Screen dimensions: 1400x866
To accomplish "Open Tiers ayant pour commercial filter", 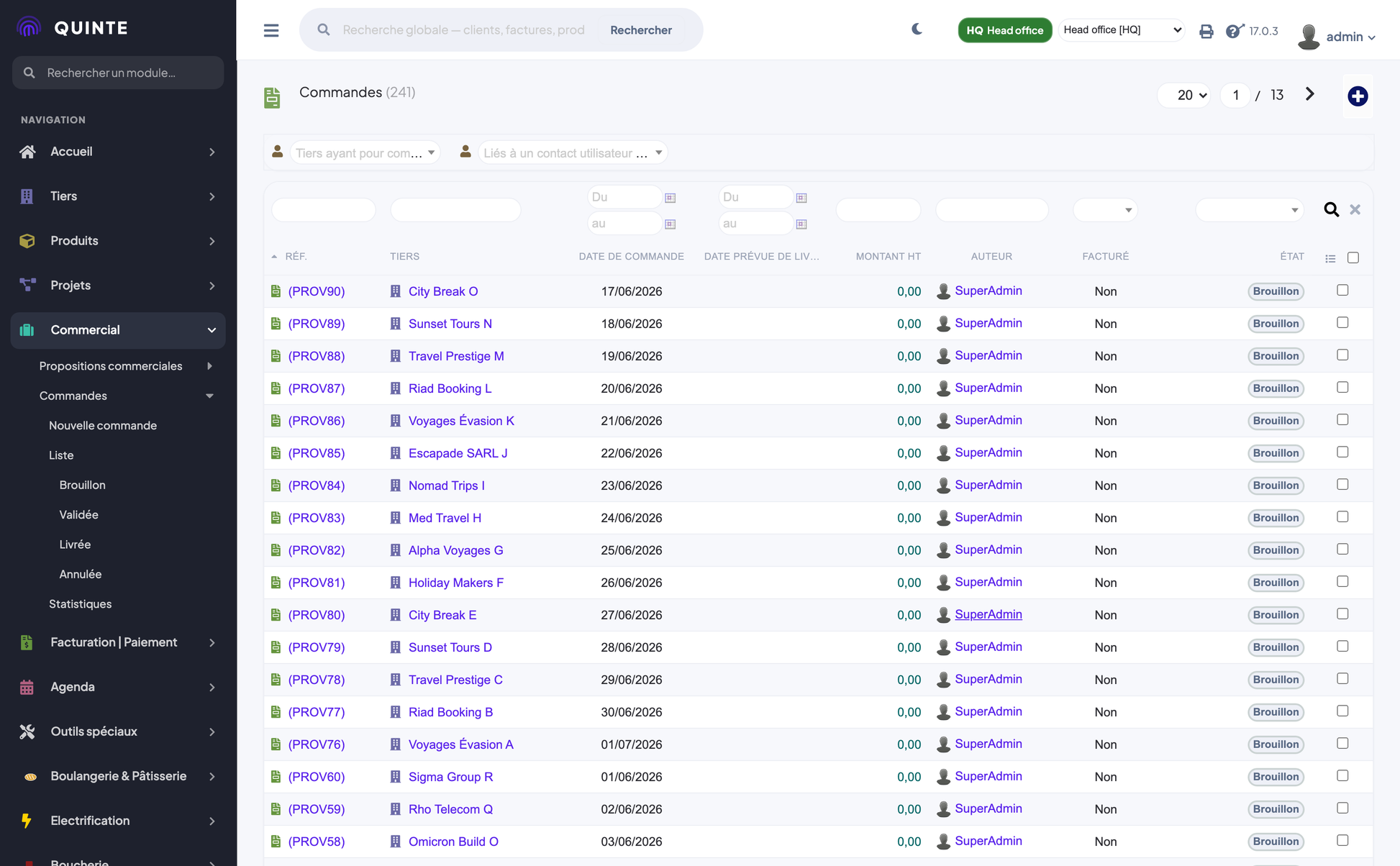I will coord(365,152).
